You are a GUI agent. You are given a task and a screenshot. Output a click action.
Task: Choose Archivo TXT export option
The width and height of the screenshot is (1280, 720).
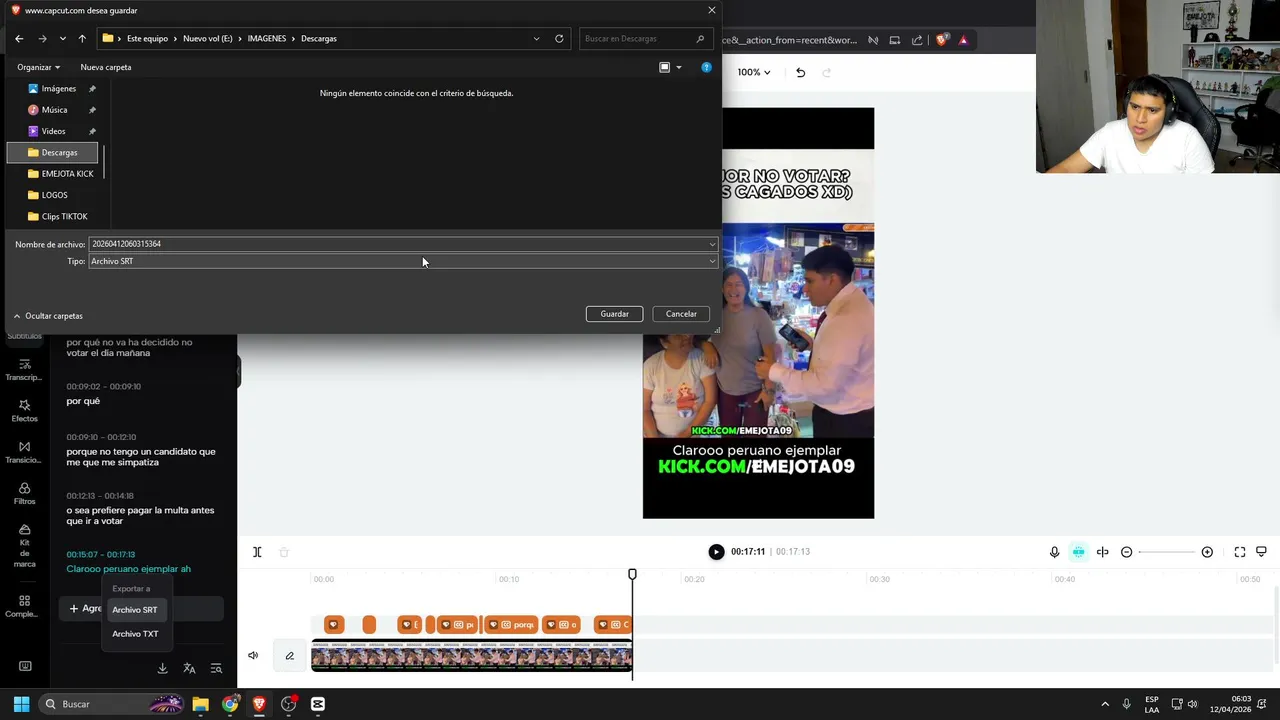135,634
